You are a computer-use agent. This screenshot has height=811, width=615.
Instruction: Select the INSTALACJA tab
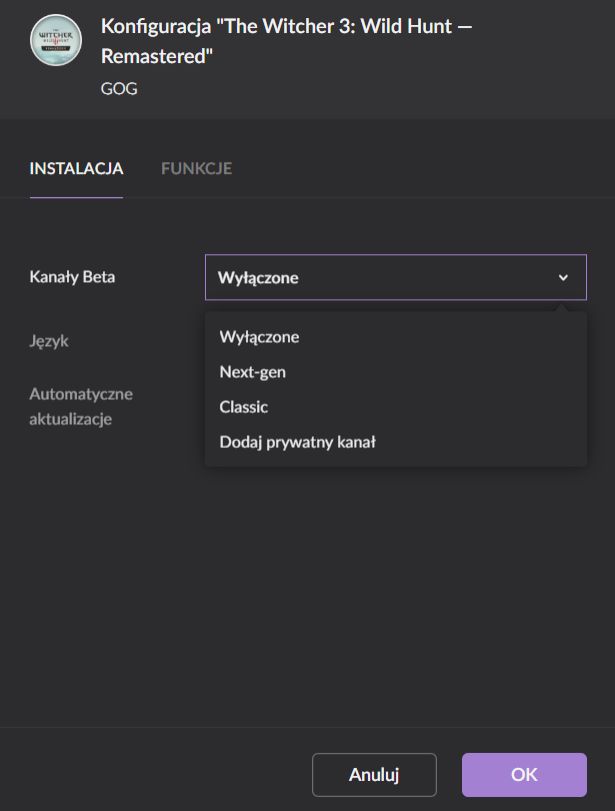pos(76,169)
